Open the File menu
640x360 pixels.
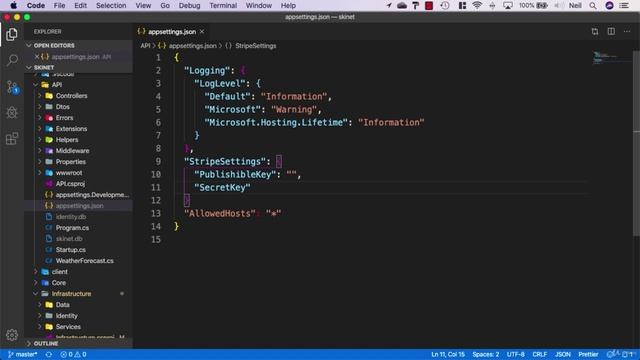point(59,6)
